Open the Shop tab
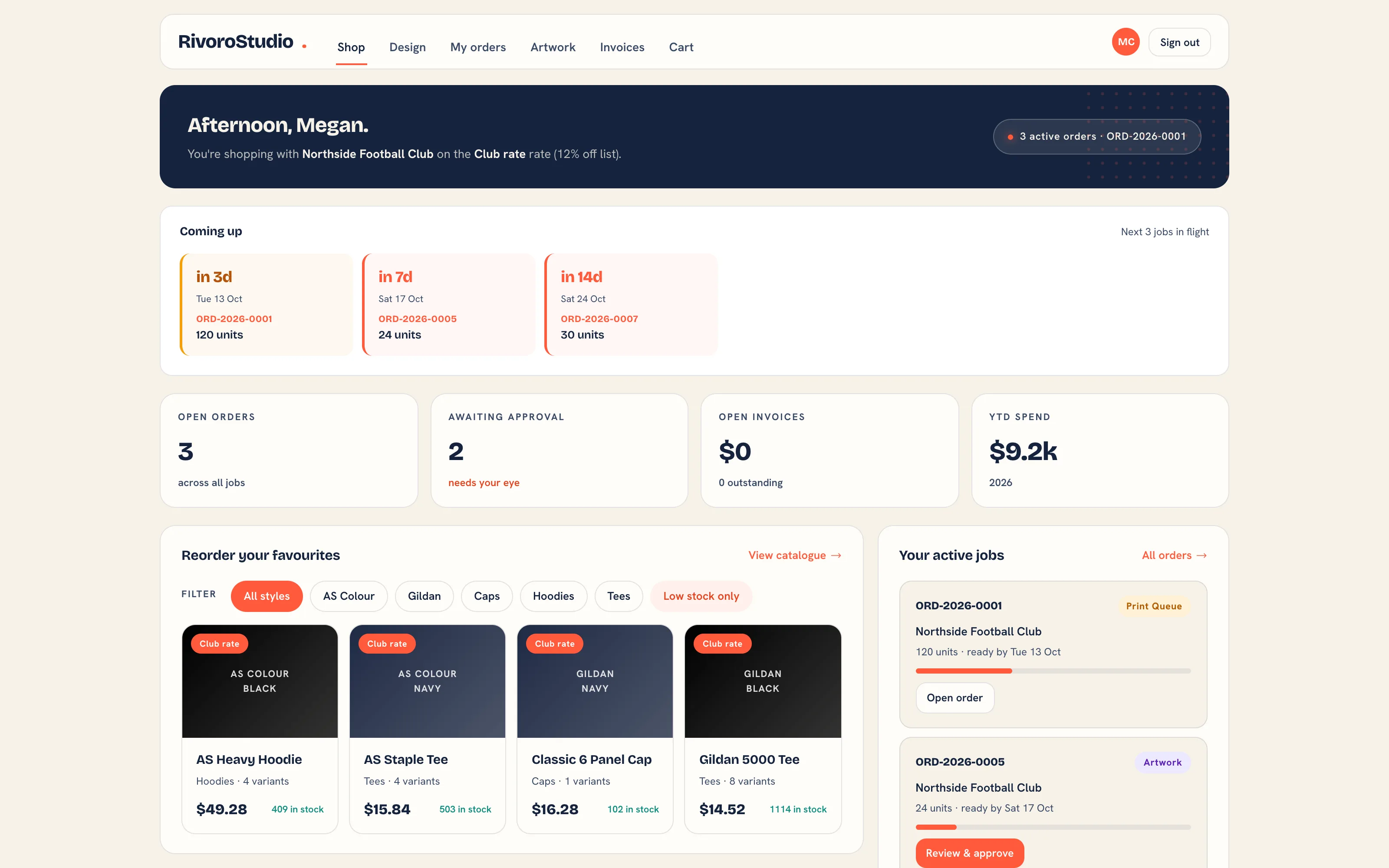This screenshot has height=868, width=1389. [351, 47]
